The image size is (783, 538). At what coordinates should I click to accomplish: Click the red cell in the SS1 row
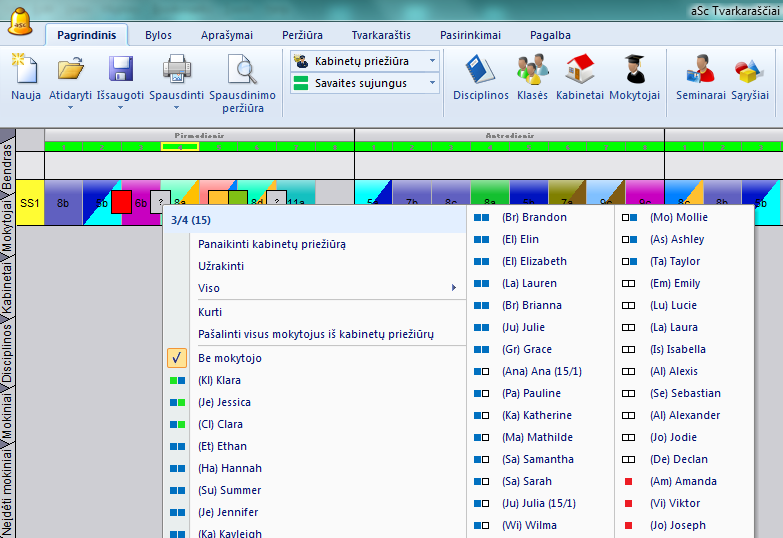pyautogui.click(x=121, y=202)
